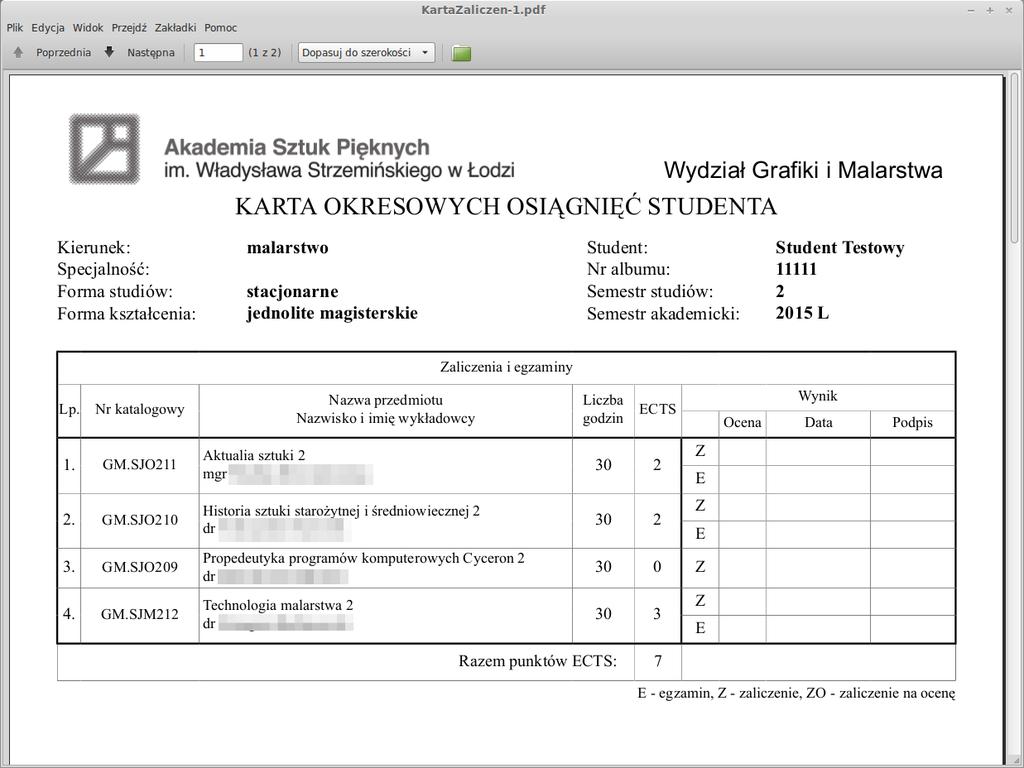Screen dimensions: 1024x768
Task: Click the page count text (1 z 2)
Action: click(264, 52)
